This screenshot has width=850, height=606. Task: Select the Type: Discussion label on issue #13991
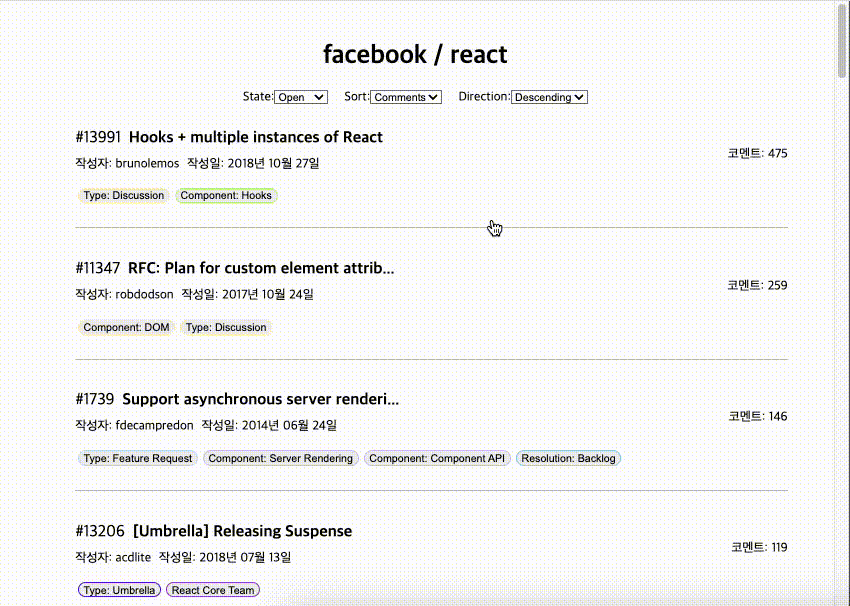(x=124, y=195)
